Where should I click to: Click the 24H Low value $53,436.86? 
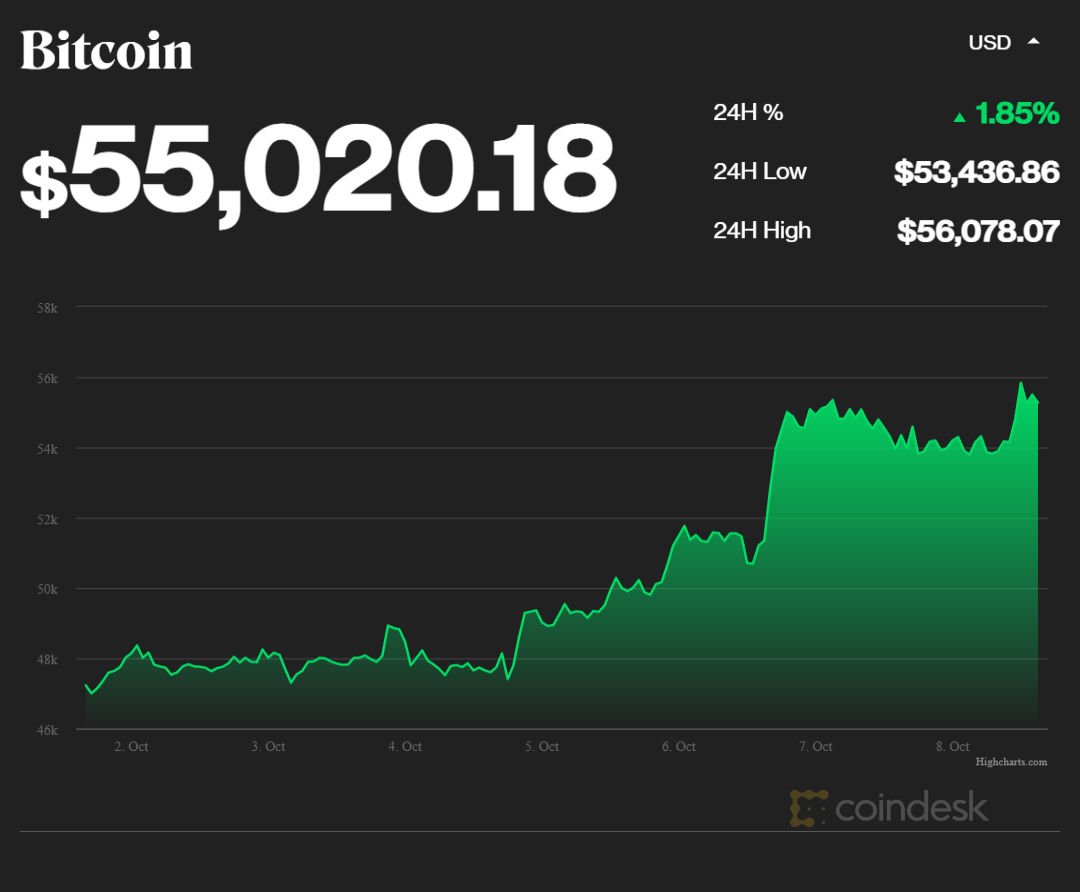tap(976, 172)
